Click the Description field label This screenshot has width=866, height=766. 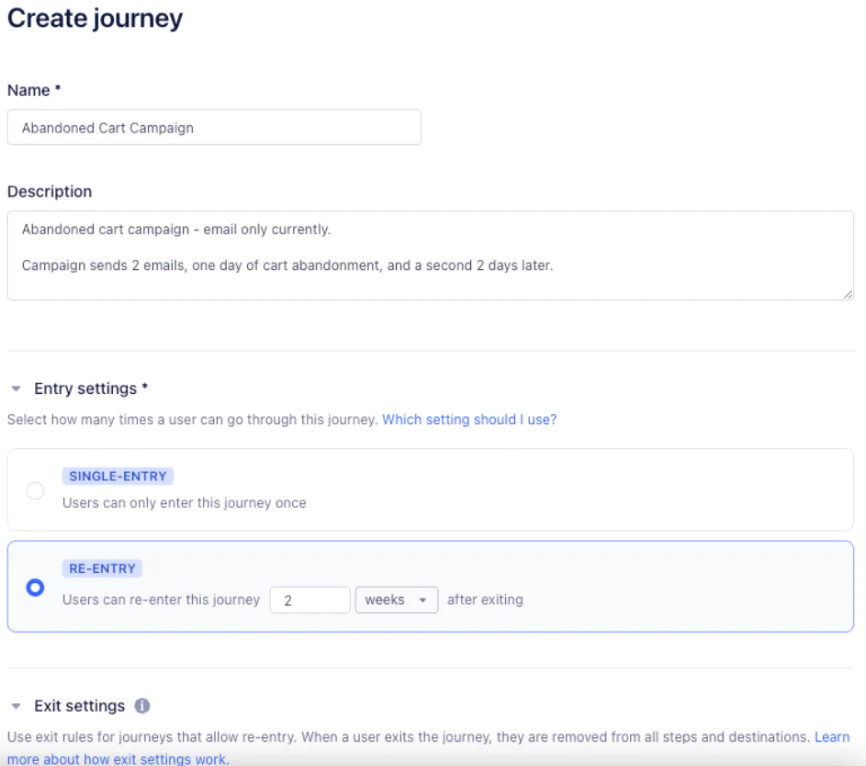coord(49,191)
